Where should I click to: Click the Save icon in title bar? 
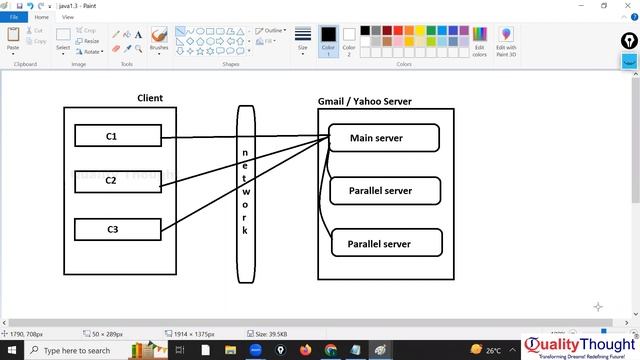point(19,6)
